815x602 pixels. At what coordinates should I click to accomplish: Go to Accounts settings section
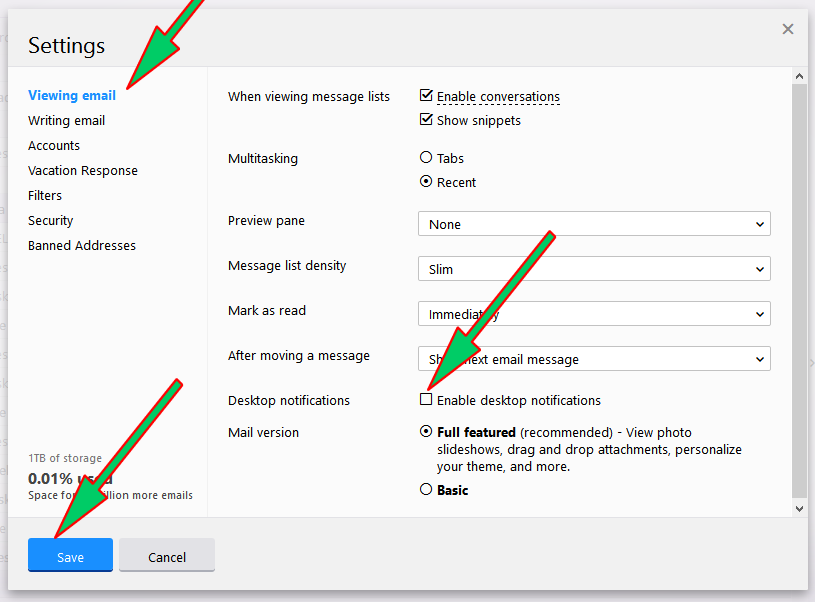[x=54, y=145]
